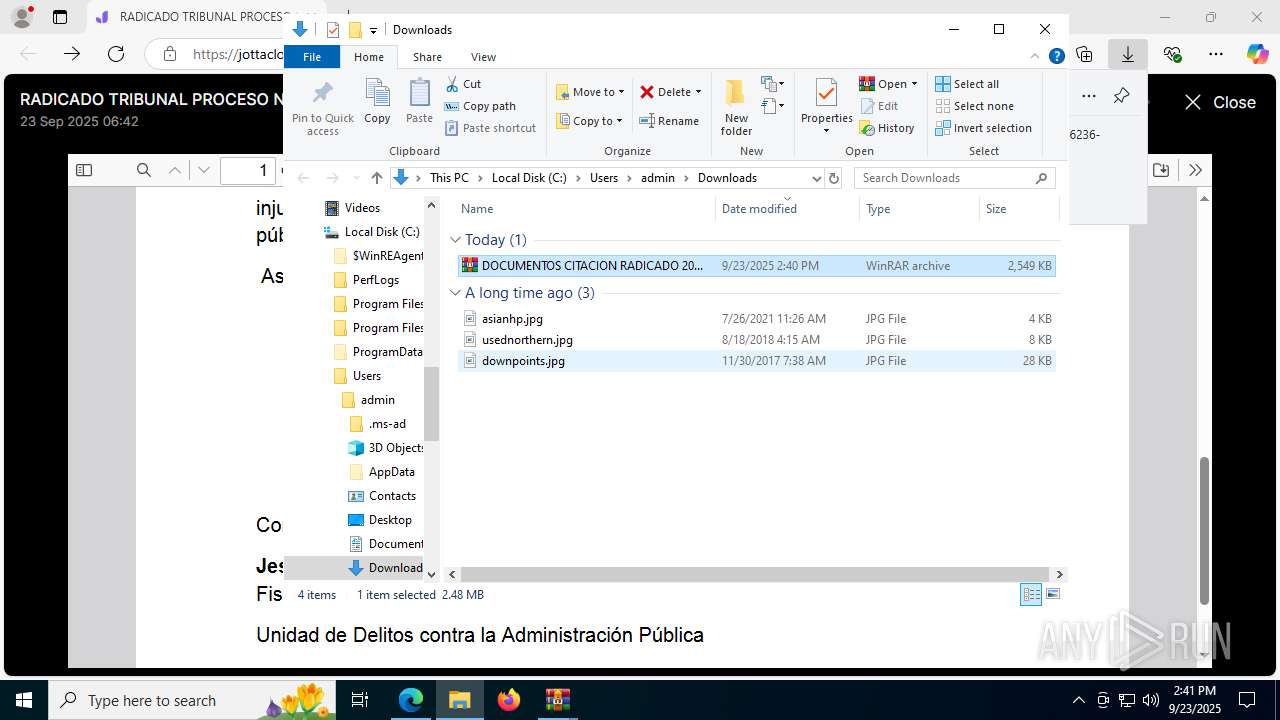This screenshot has width=1280, height=720.
Task: Open the Copy to dropdown
Action: pos(589,121)
